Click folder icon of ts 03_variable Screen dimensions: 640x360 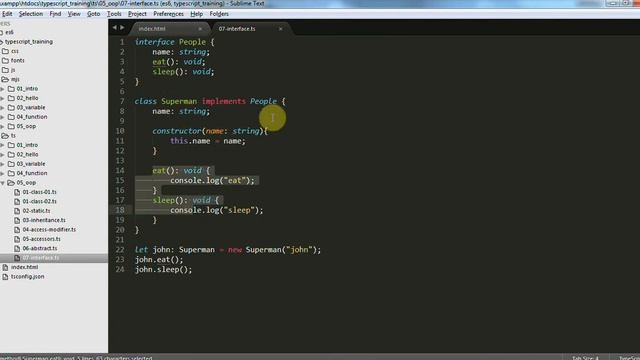(11, 164)
